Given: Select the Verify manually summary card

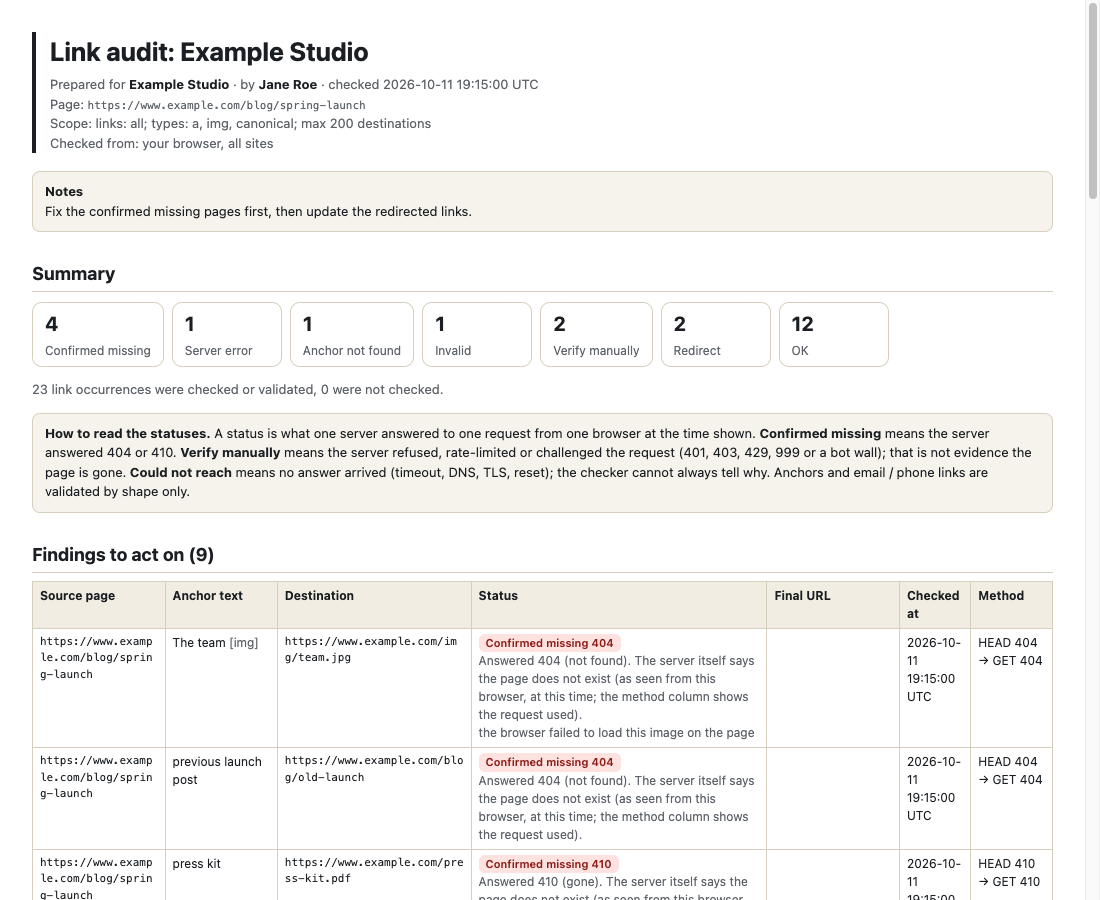Looking at the screenshot, I should pyautogui.click(x=596, y=335).
